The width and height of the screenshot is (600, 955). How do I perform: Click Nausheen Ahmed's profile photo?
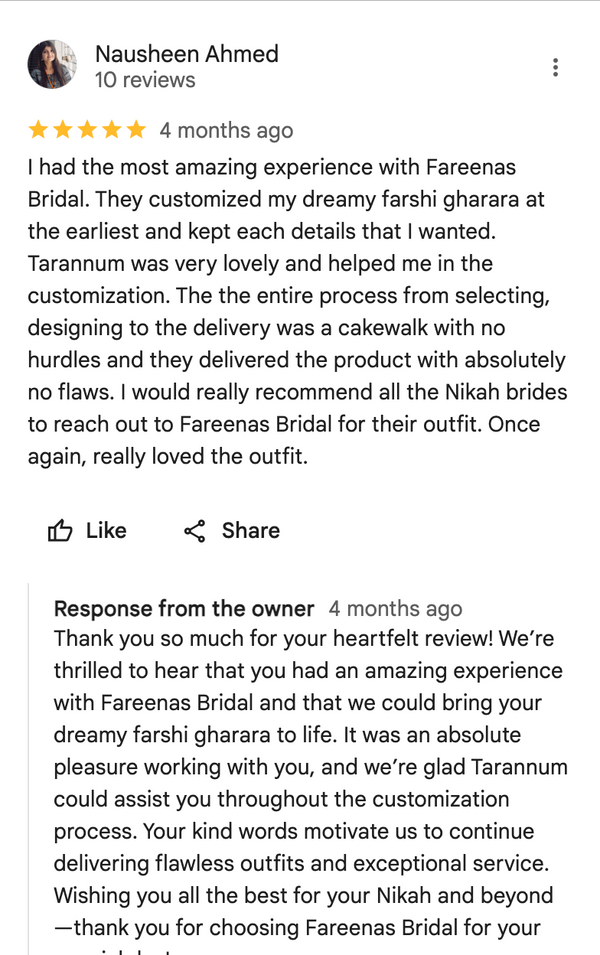[52, 65]
